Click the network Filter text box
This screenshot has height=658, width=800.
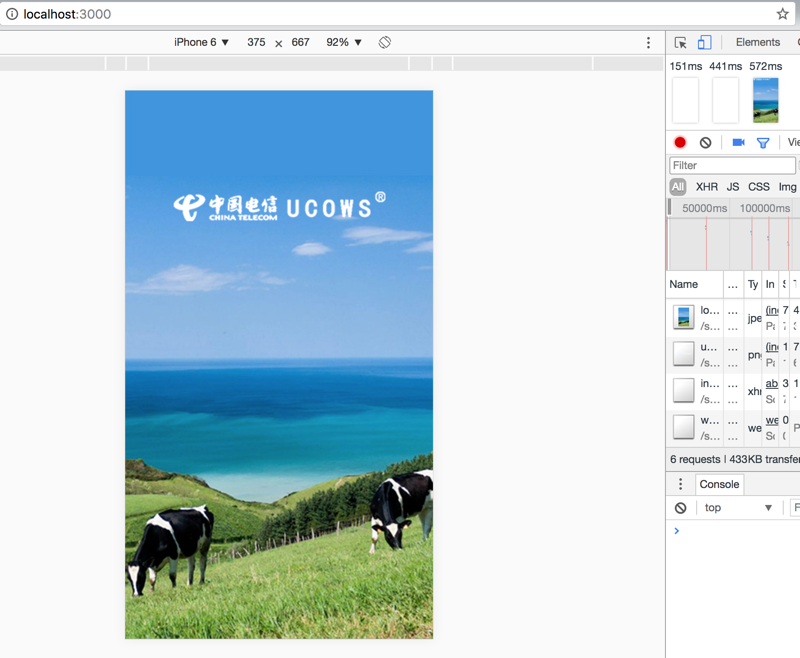tap(732, 165)
